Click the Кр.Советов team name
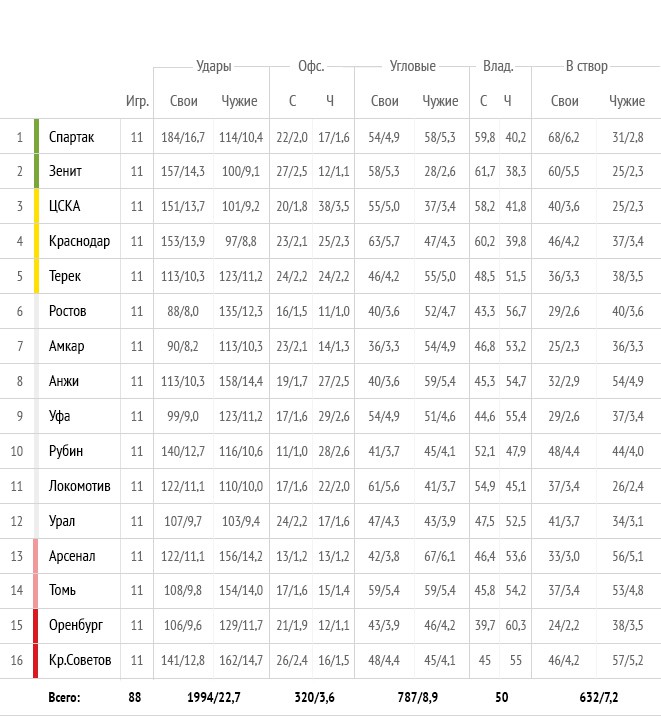Image resolution: width=661 pixels, height=717 pixels. (x=80, y=660)
